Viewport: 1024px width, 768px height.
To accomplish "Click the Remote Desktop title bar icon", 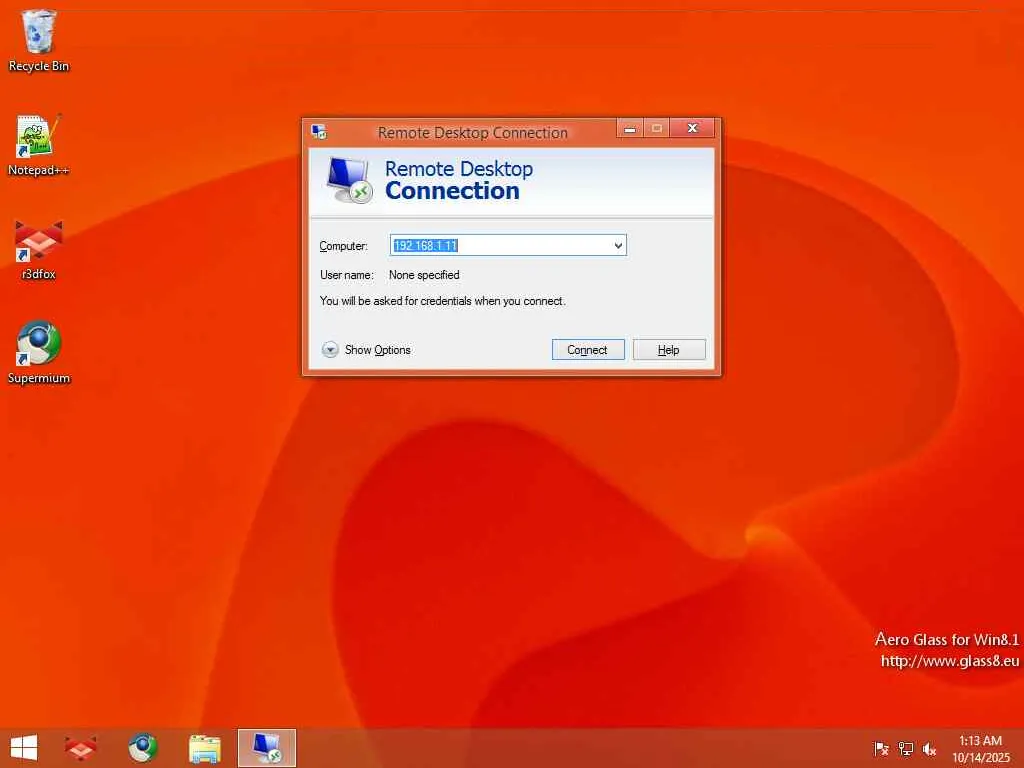I will [x=319, y=132].
